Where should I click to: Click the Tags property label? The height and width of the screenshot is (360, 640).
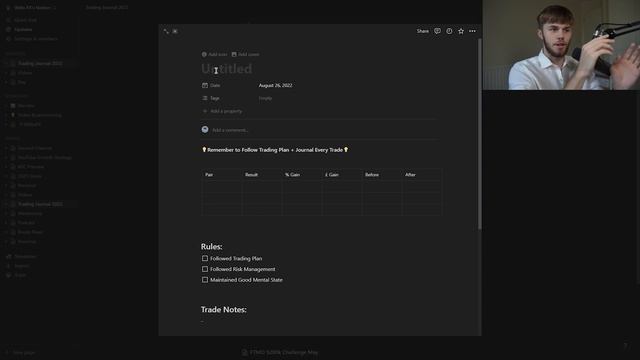pyautogui.click(x=215, y=98)
